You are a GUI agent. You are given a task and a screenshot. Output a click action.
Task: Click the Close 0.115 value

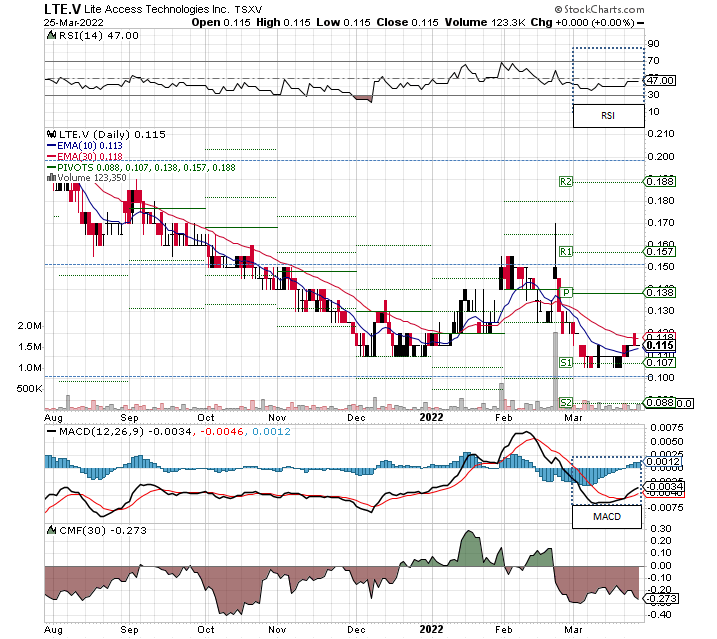click(407, 22)
